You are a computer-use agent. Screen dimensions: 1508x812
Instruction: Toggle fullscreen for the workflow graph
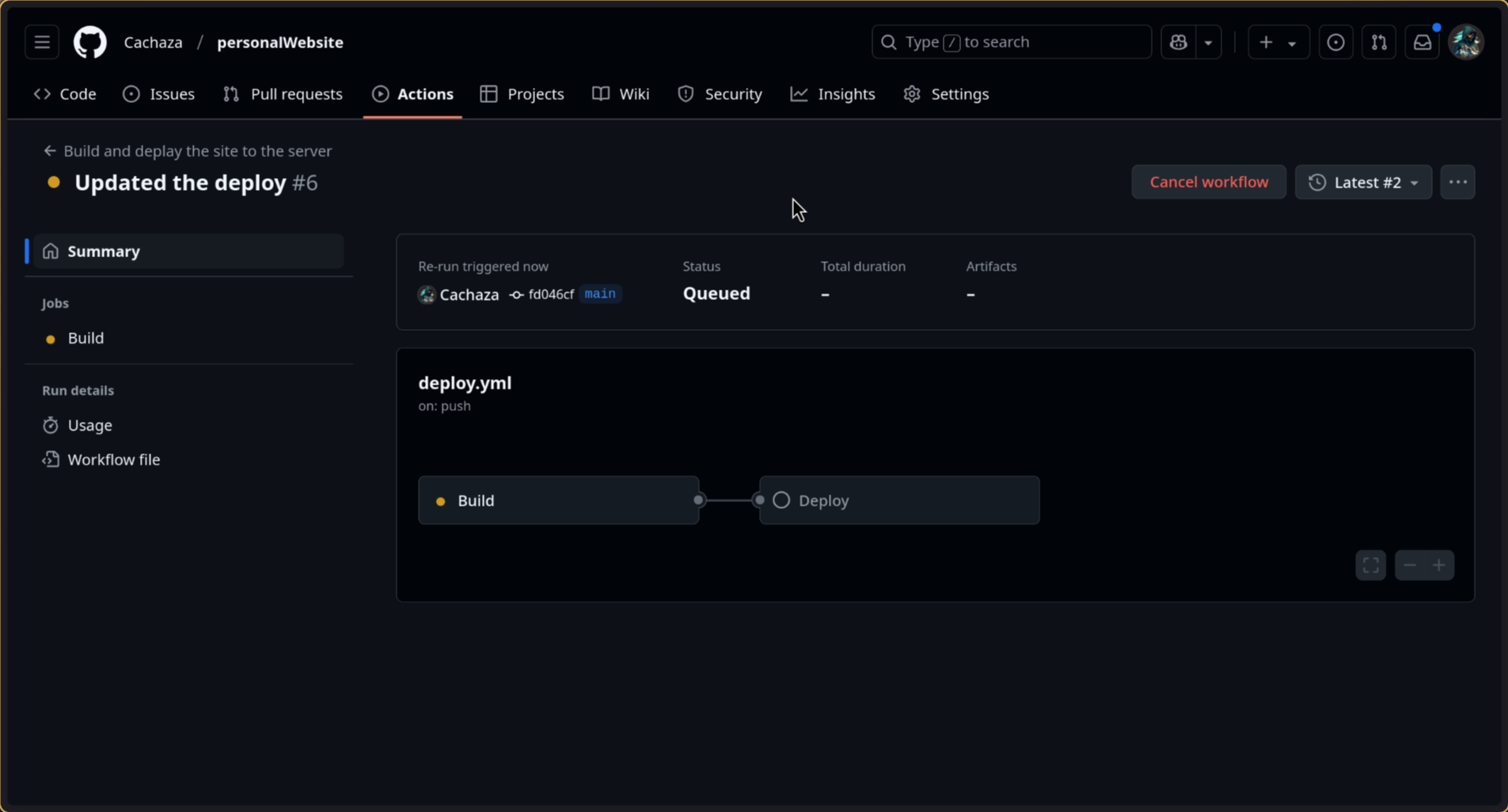(x=1371, y=565)
